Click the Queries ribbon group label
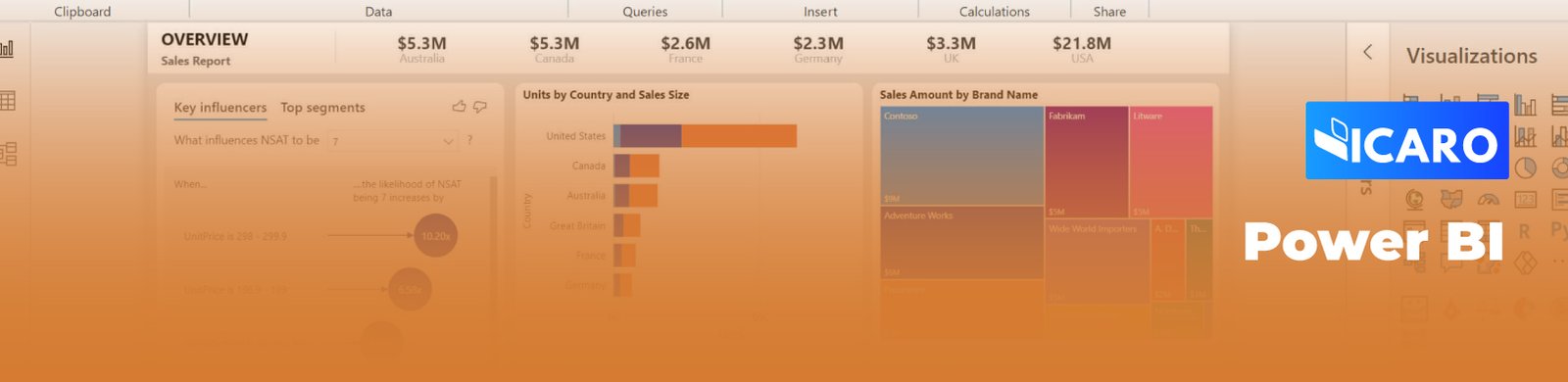1568x382 pixels. coord(645,12)
